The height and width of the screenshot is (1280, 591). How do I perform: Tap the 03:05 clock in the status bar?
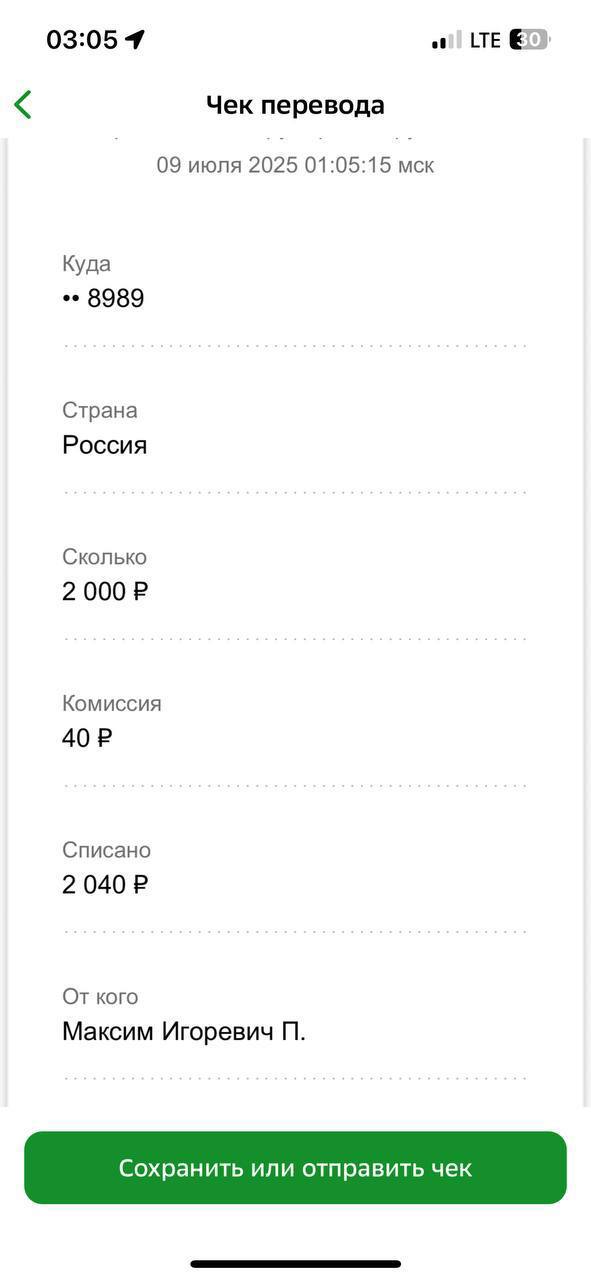[x=82, y=40]
